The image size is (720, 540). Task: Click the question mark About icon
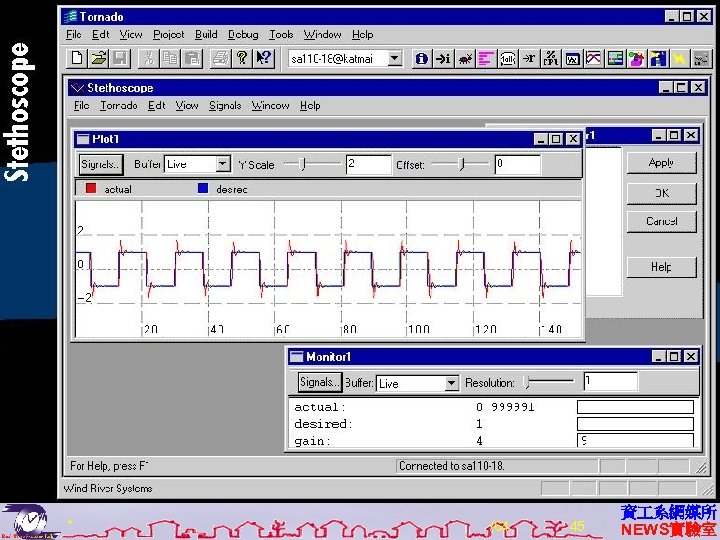(242, 58)
